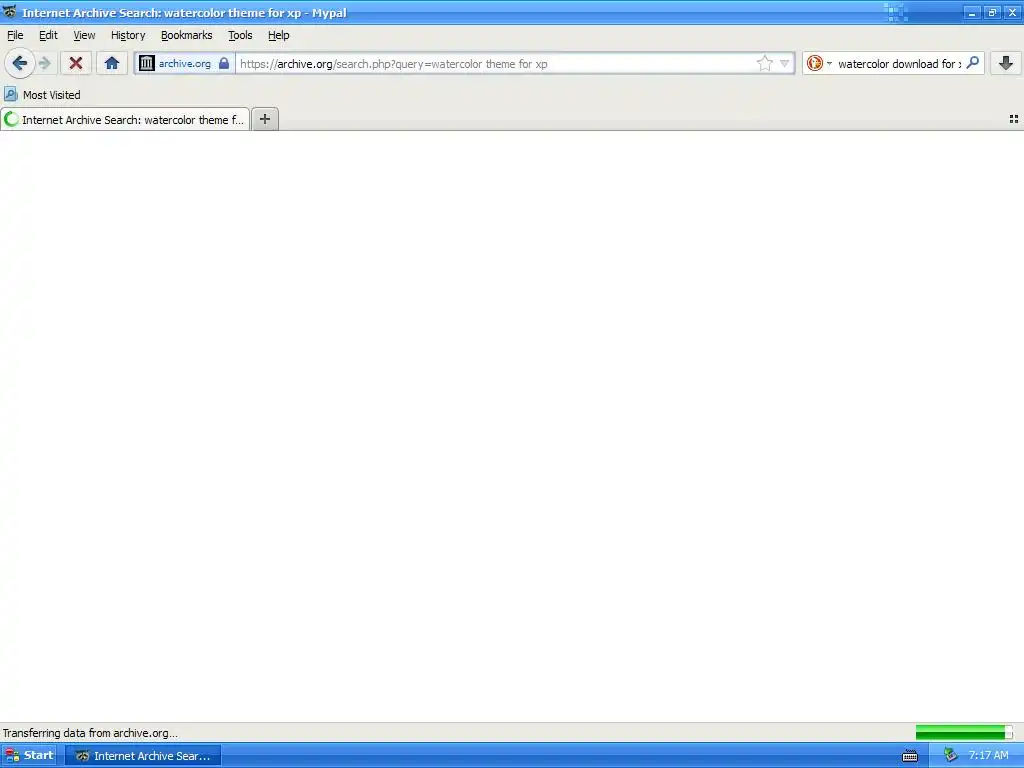Open the Bookmarks menu
1024x768 pixels.
coord(187,35)
